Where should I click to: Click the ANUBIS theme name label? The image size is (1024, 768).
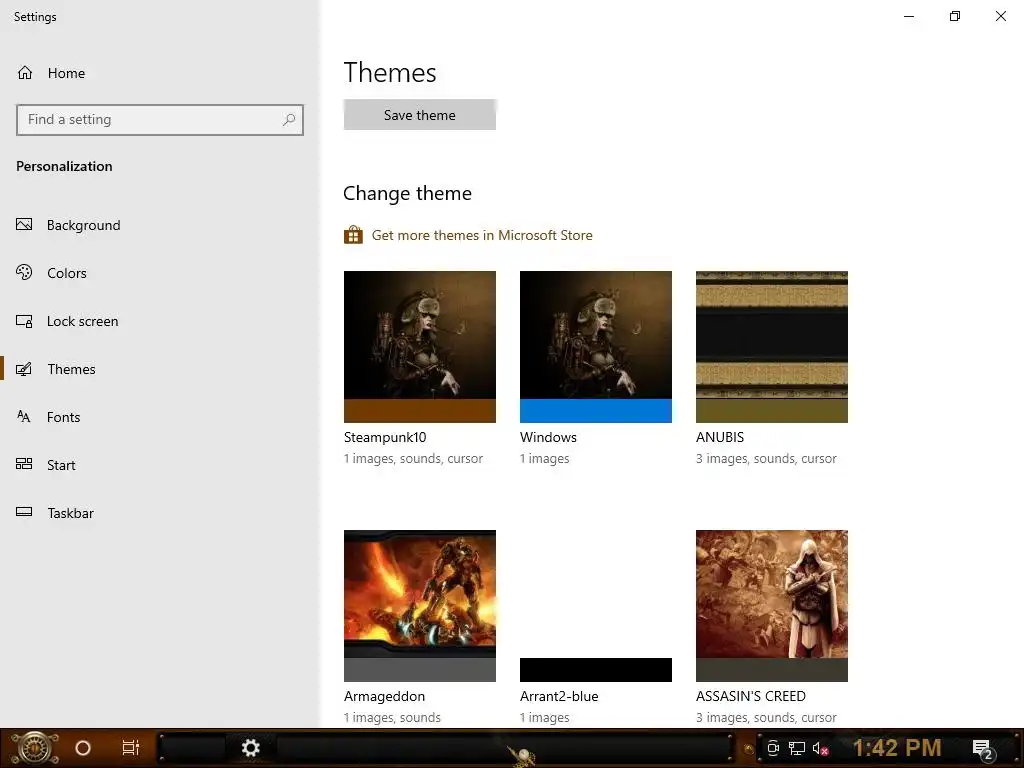tap(720, 438)
